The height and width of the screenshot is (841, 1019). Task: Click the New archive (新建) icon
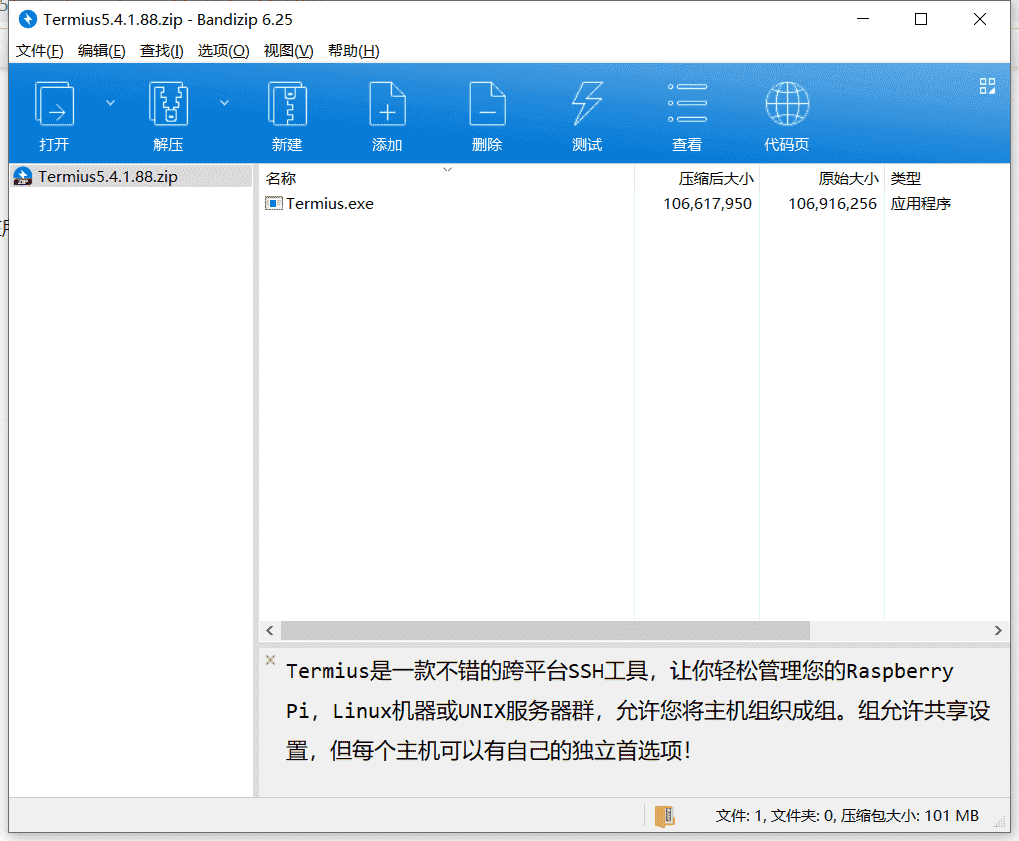click(x=287, y=104)
